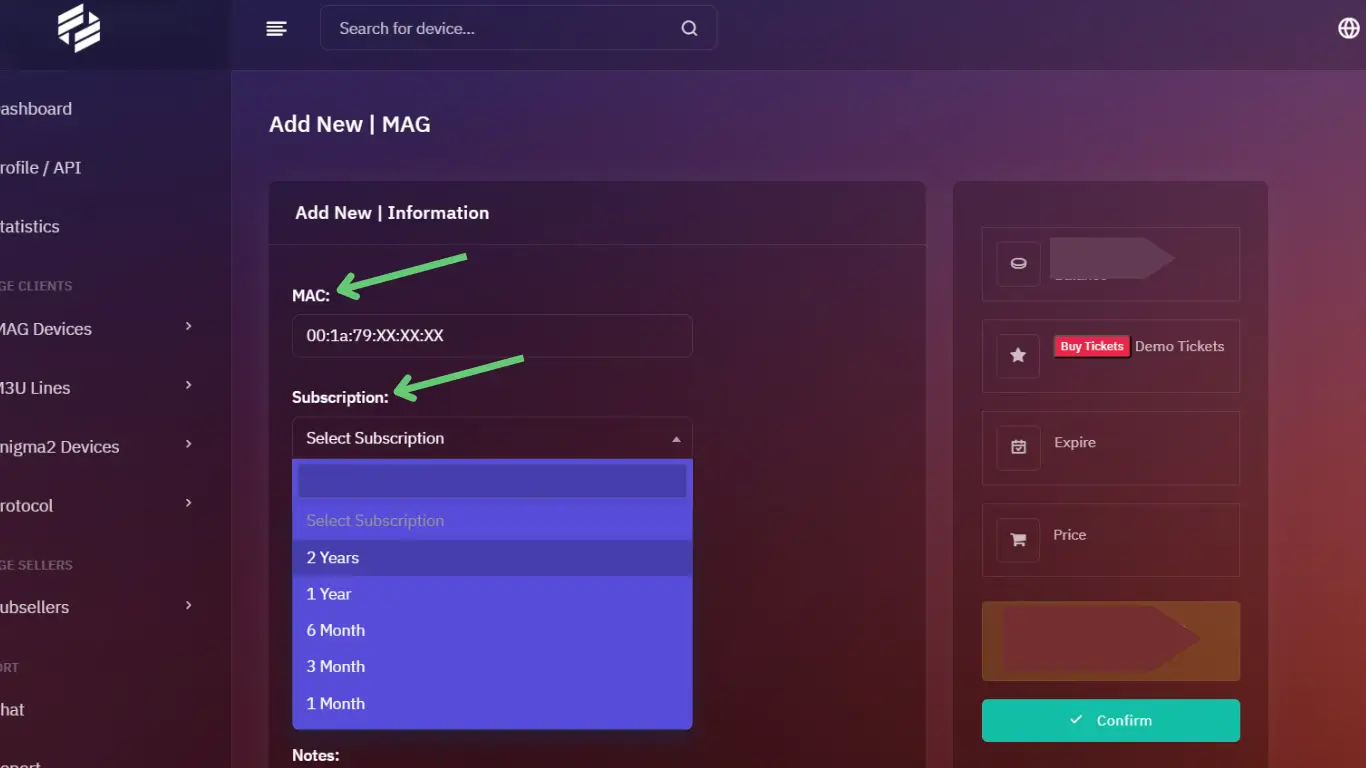Screen dimensions: 1366x768
Task: Select the 6 Month subscription option
Action: (491, 631)
